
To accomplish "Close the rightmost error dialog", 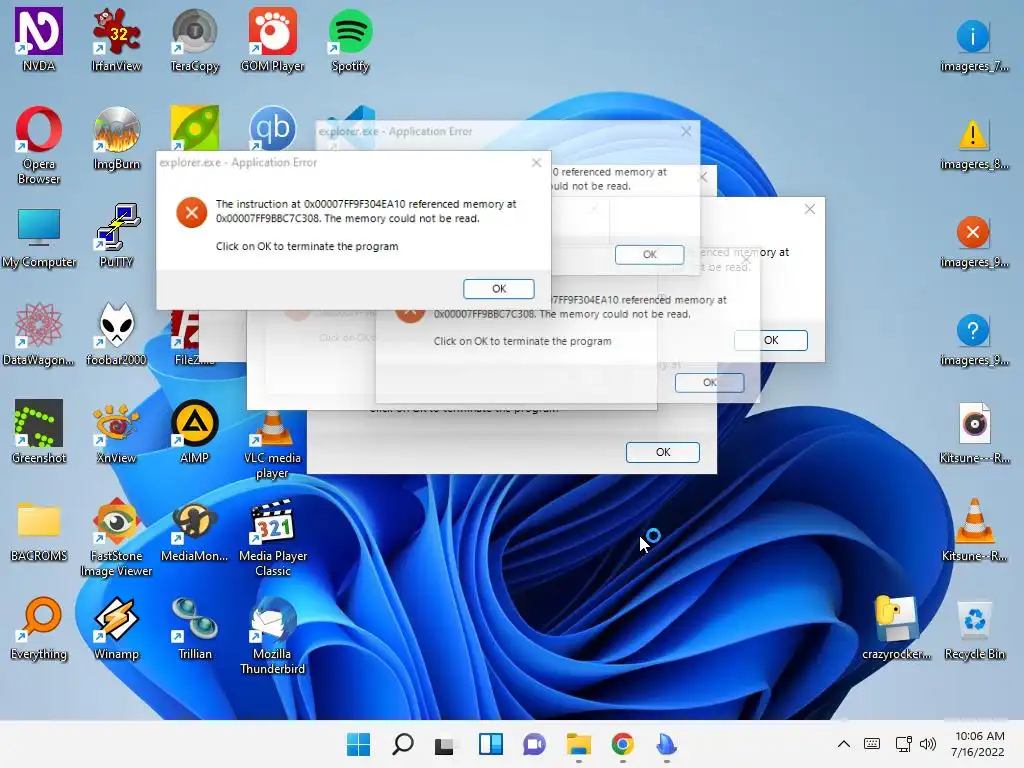I will pos(810,209).
